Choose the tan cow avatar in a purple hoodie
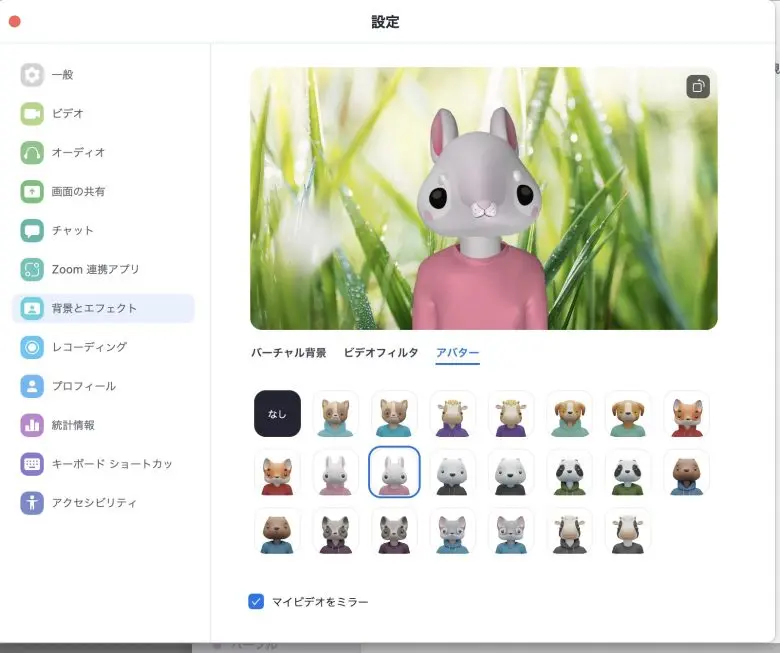 pos(453,414)
